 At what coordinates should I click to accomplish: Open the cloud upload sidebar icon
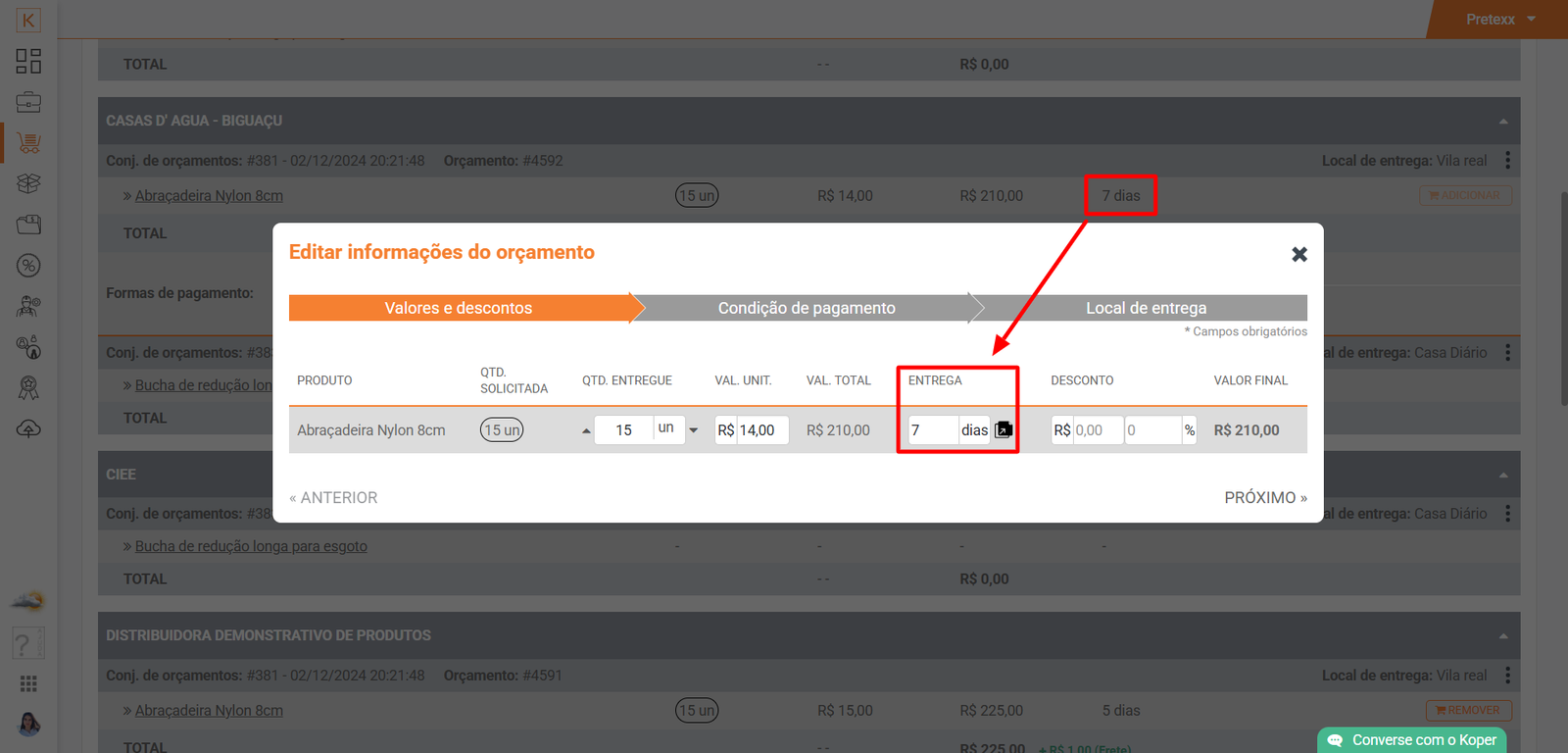28,429
